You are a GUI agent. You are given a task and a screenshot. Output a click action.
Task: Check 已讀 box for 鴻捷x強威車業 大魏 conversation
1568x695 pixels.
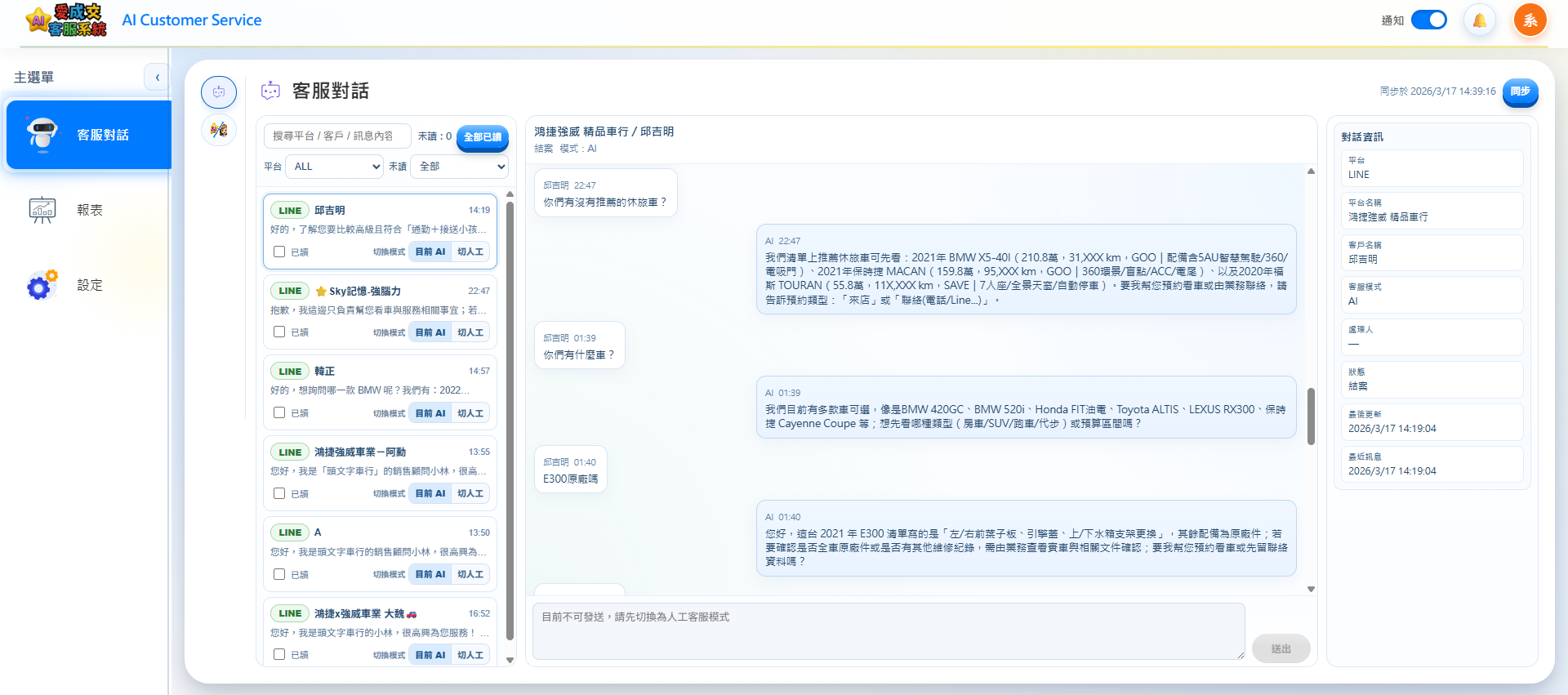[x=279, y=654]
